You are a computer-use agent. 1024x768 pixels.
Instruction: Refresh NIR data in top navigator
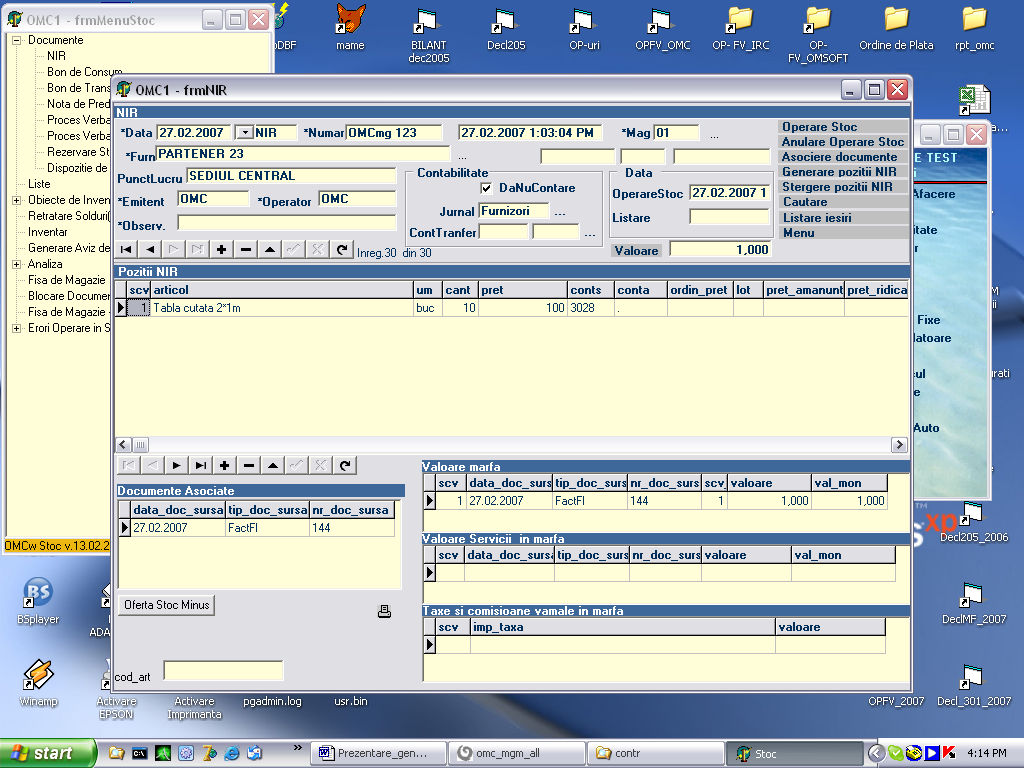342,249
